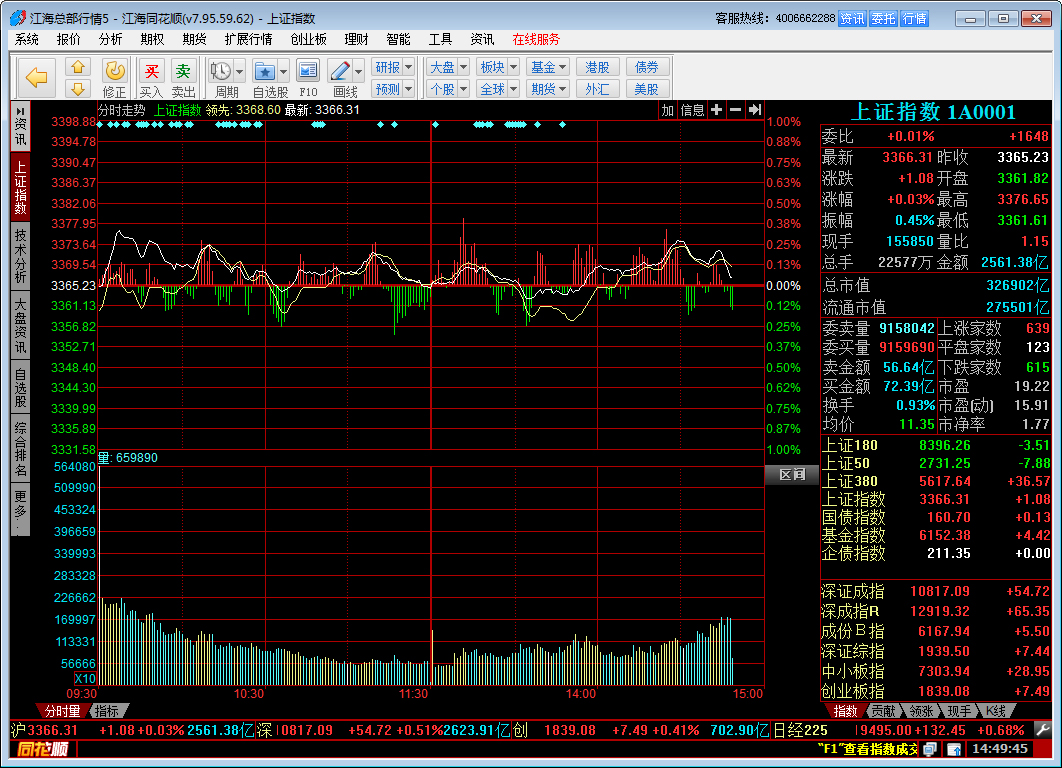Click the yellow down arrow toolbar icon
This screenshot has width=1062, height=768.
pyautogui.click(x=78, y=89)
